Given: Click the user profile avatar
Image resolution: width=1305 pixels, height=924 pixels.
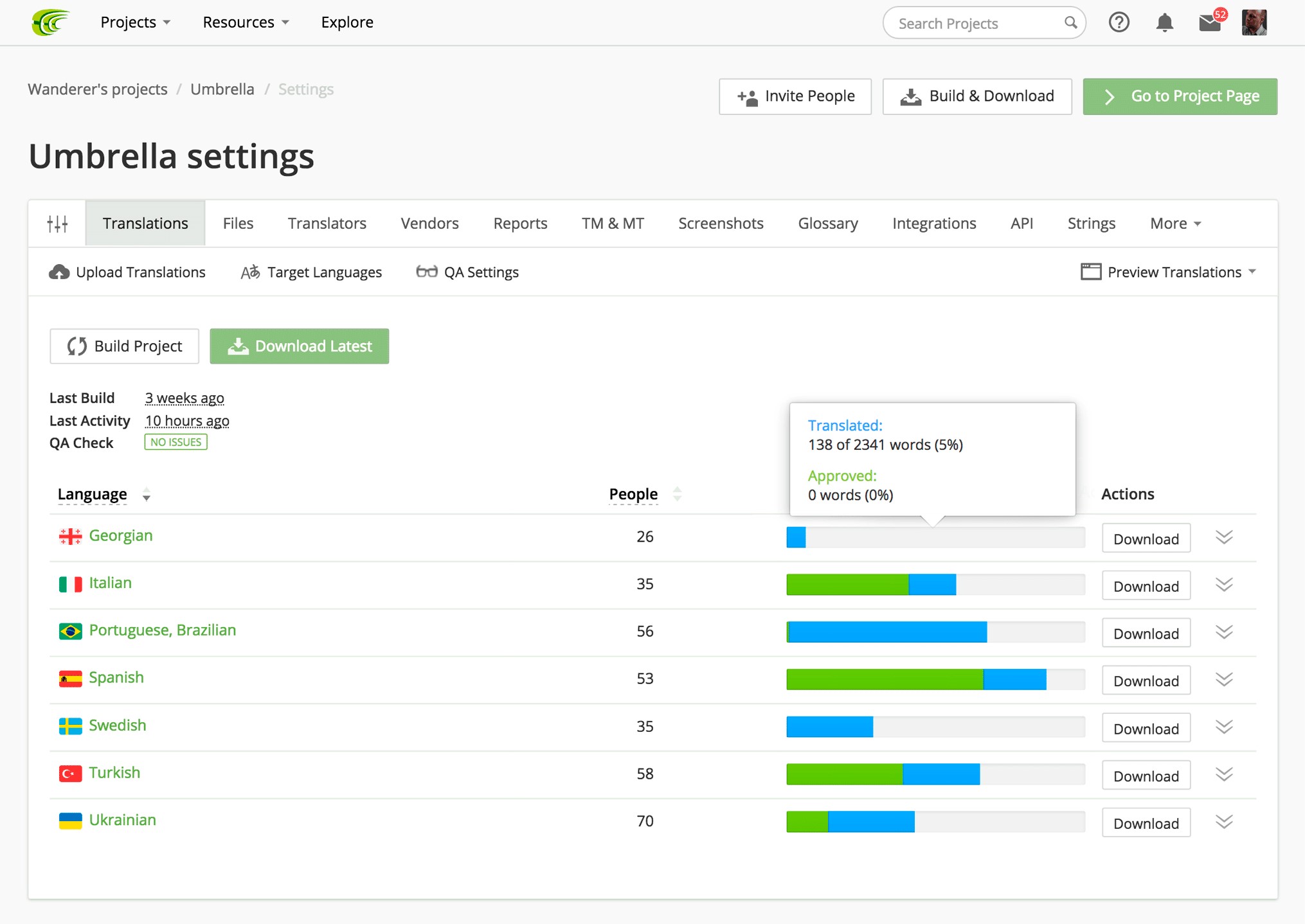Looking at the screenshot, I should [x=1254, y=22].
